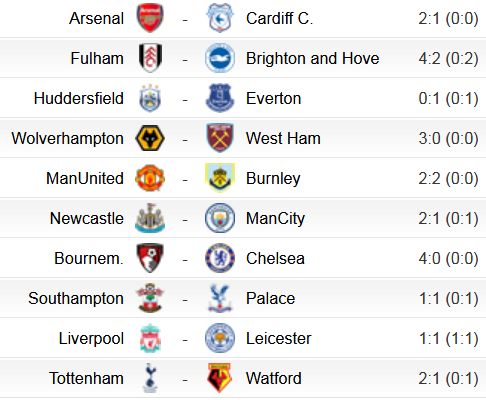The width and height of the screenshot is (486, 400).
Task: Open the Everton team link
Action: point(273,98)
